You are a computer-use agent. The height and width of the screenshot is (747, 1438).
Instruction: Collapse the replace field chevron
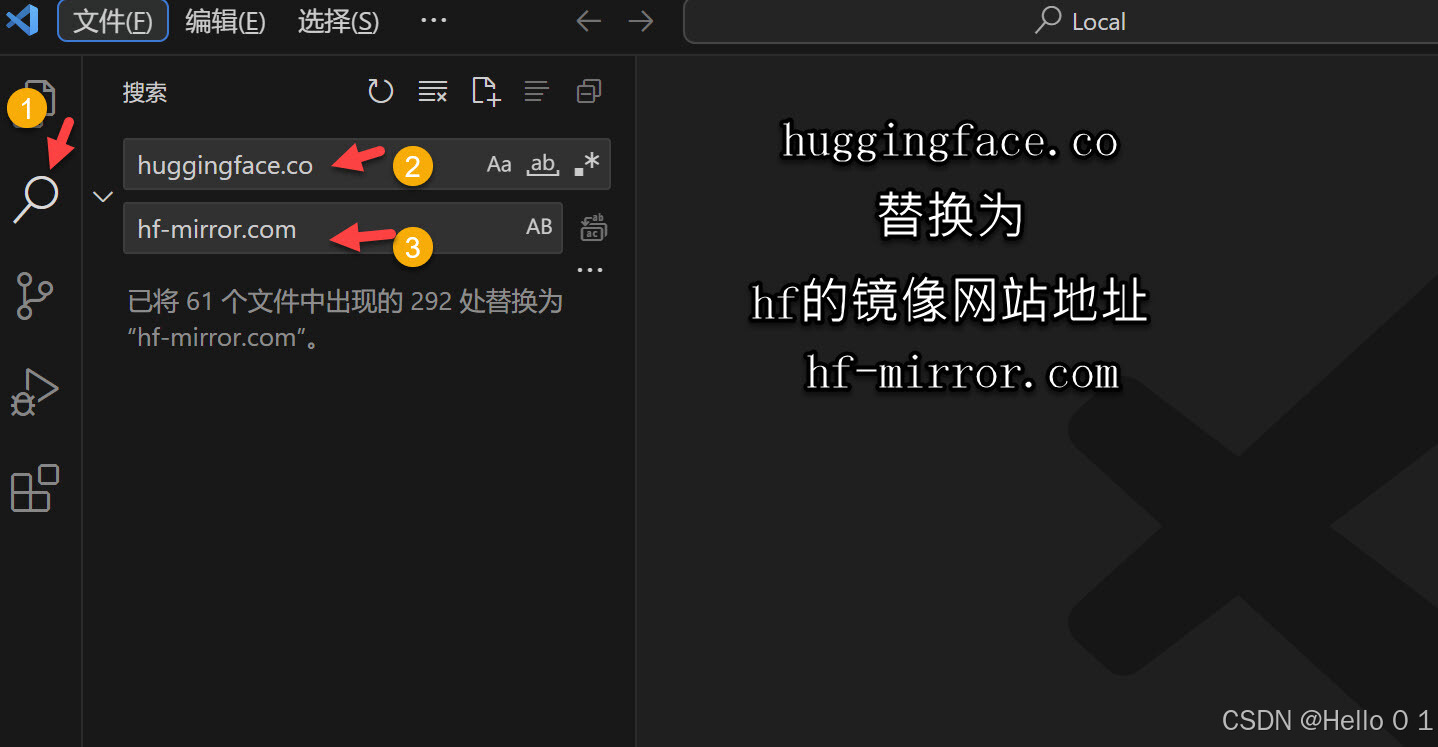(x=103, y=196)
